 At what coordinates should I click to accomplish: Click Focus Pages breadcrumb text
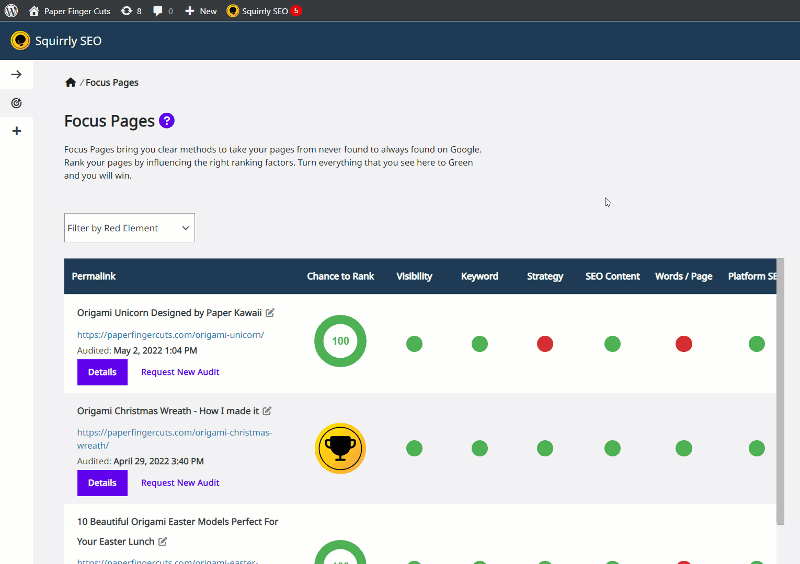[112, 83]
